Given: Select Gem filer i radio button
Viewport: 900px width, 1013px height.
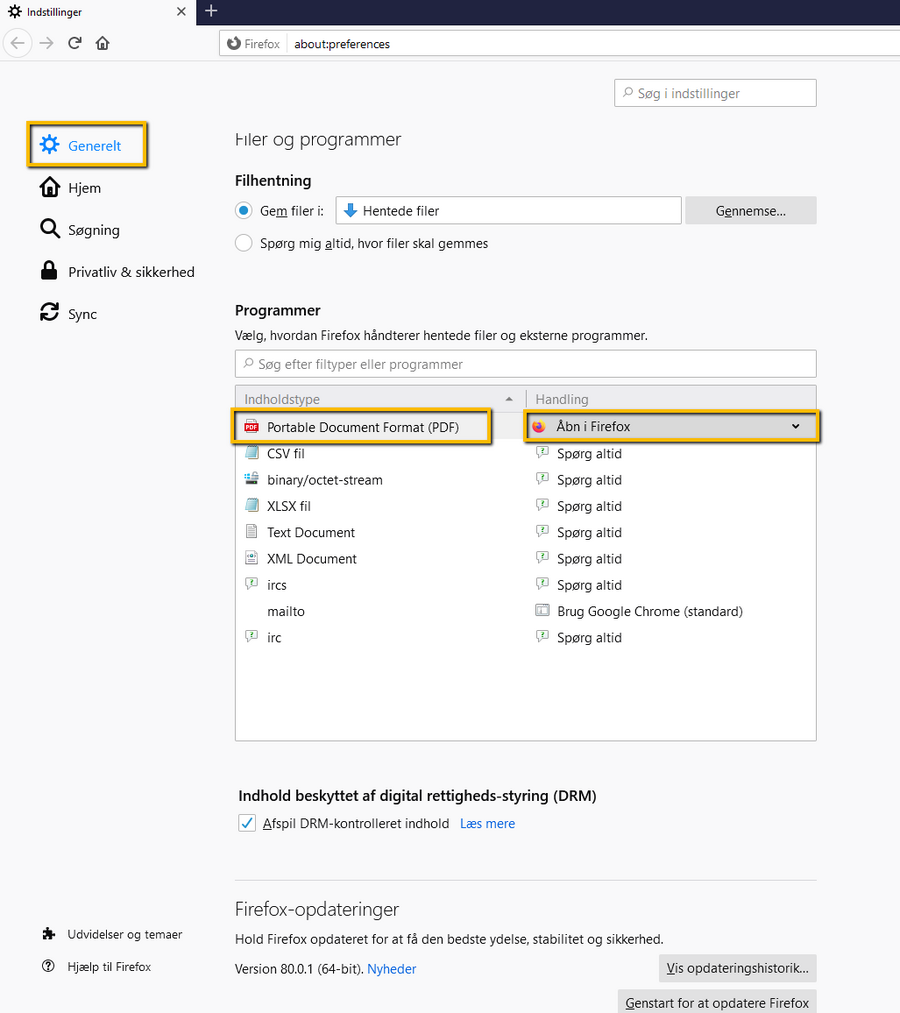Looking at the screenshot, I should (x=244, y=211).
